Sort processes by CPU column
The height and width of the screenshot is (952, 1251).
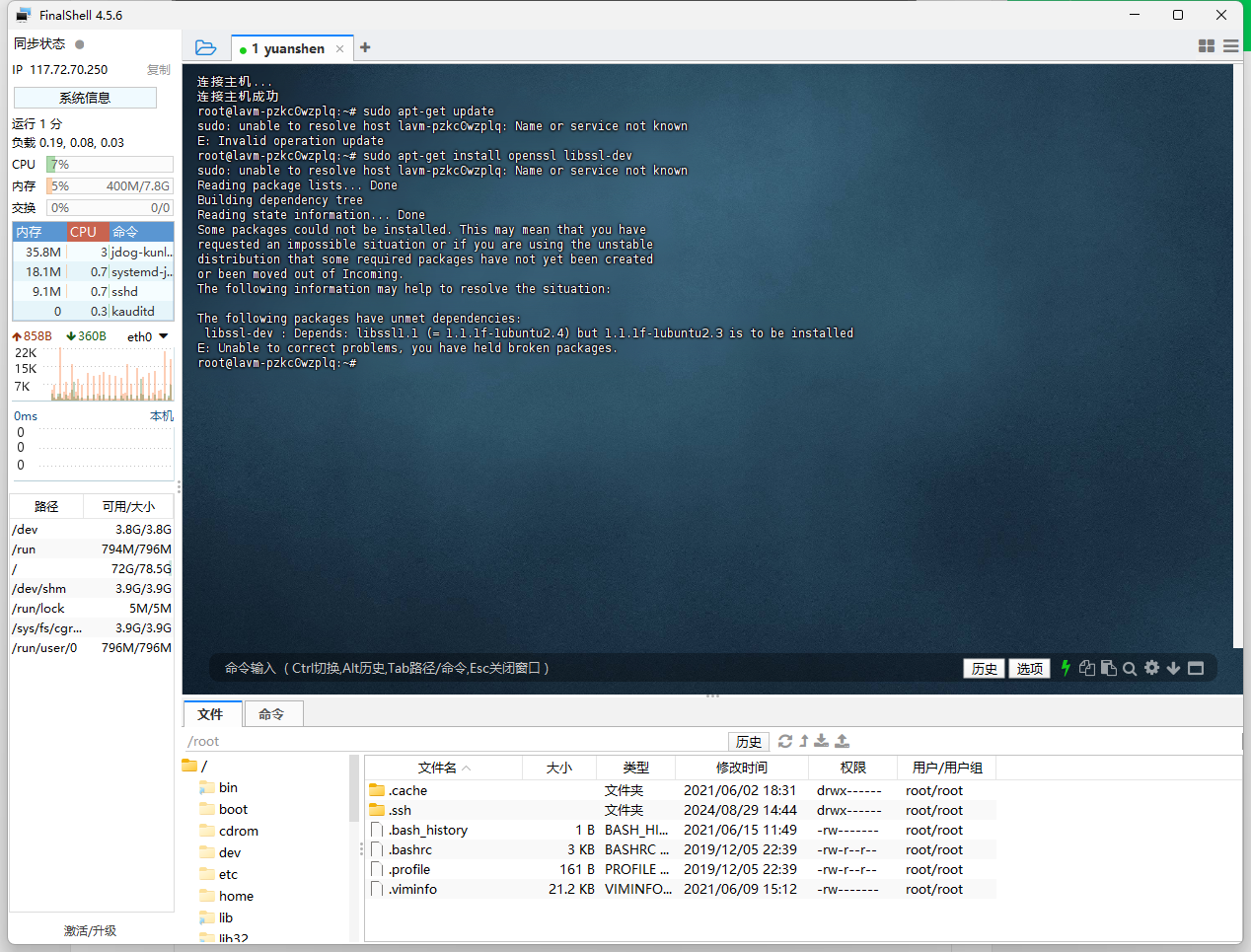click(x=87, y=232)
